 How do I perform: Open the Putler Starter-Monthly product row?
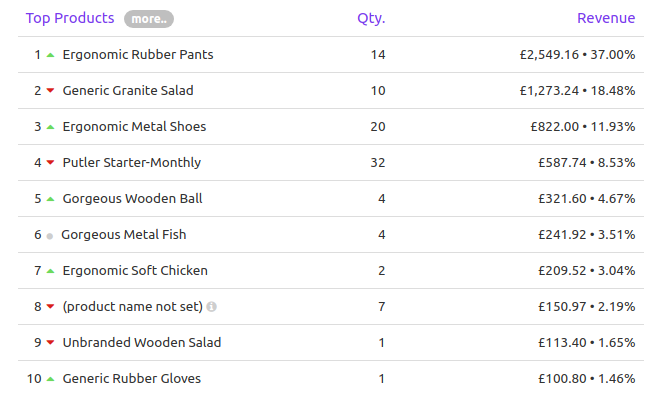click(x=331, y=162)
